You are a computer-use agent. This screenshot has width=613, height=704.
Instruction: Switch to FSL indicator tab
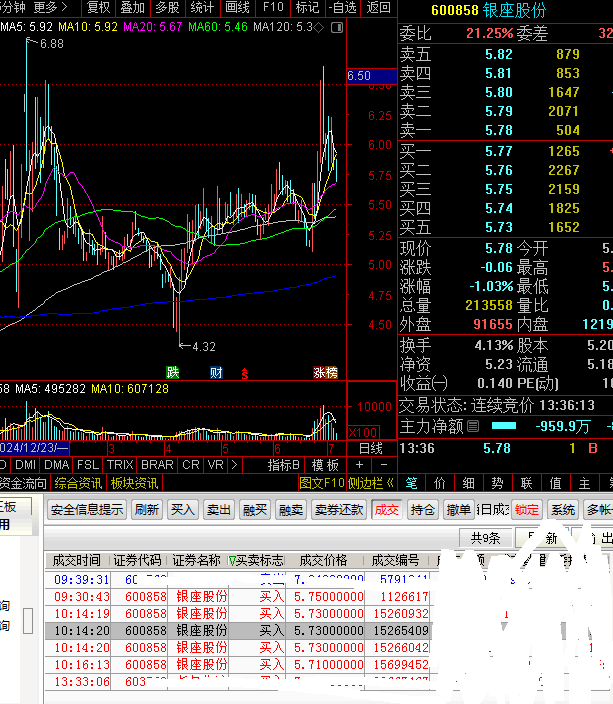(x=88, y=465)
